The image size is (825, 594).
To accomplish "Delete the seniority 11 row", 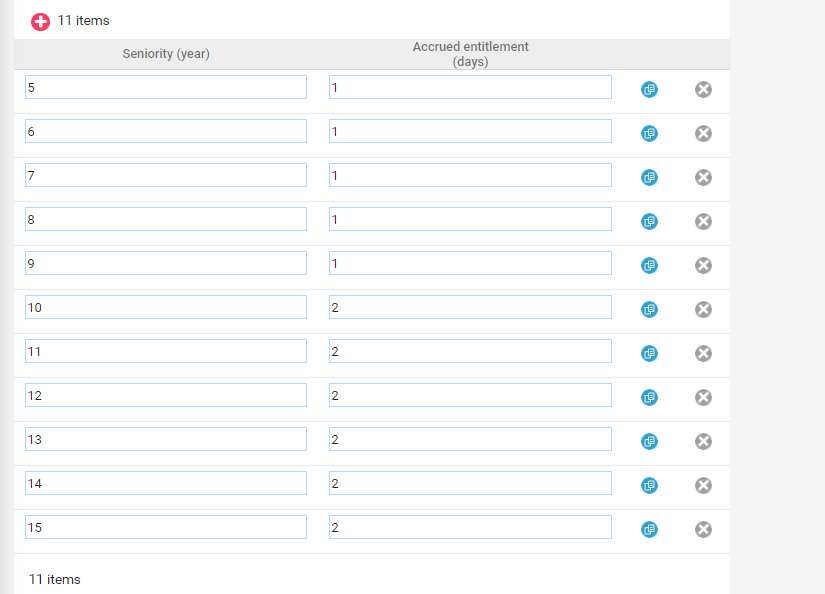I will [x=703, y=354].
